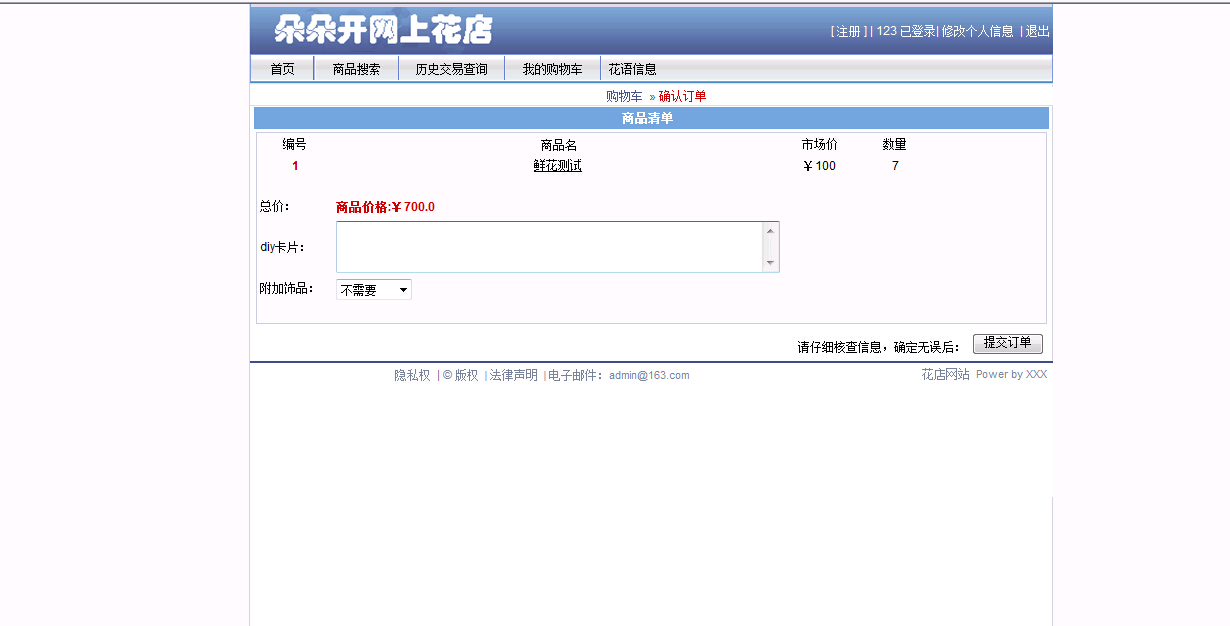
Task: Click the 商品名 column header
Action: (x=558, y=145)
